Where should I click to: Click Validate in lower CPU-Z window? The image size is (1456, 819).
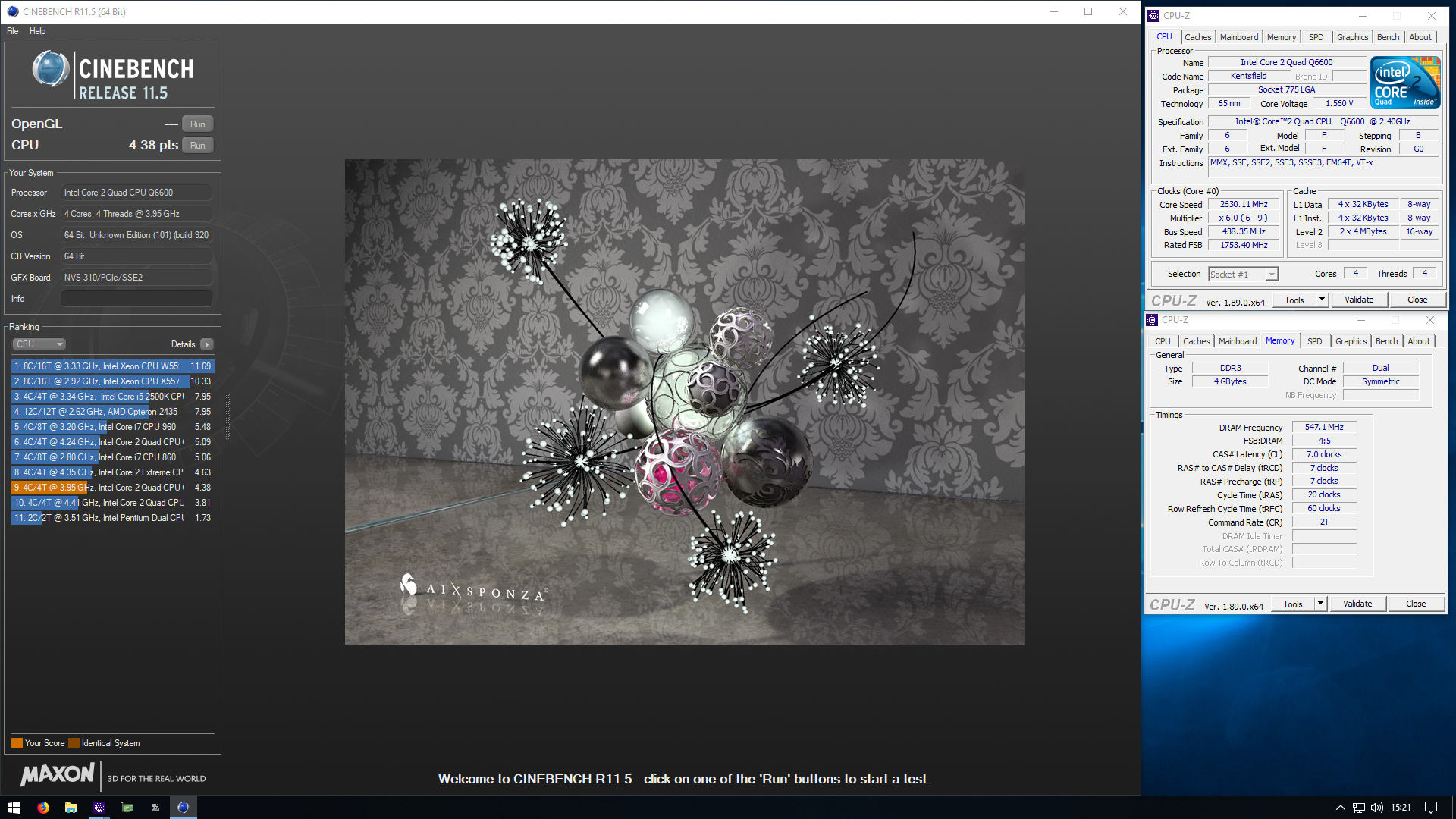point(1357,604)
